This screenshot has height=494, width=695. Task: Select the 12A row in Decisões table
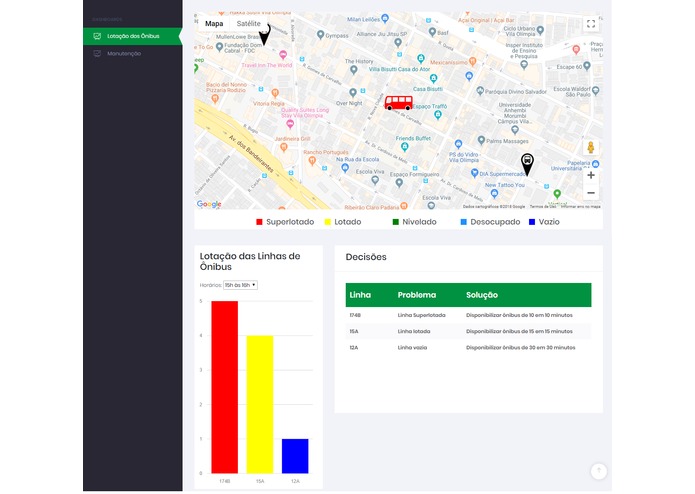coord(469,348)
